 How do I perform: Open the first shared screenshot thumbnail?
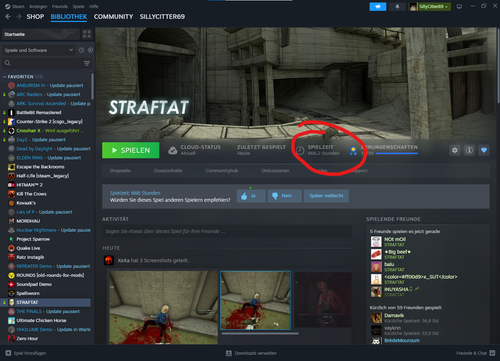(164, 307)
